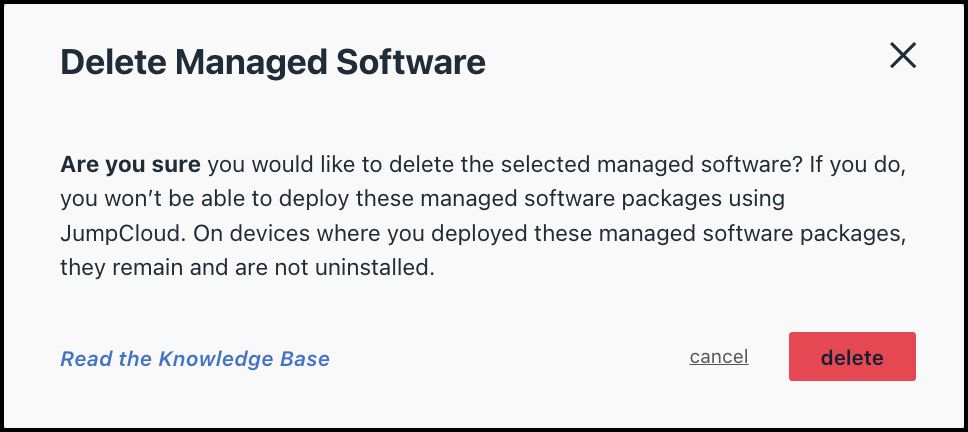This screenshot has width=968, height=432.
Task: Click the cancel link
Action: pos(718,357)
